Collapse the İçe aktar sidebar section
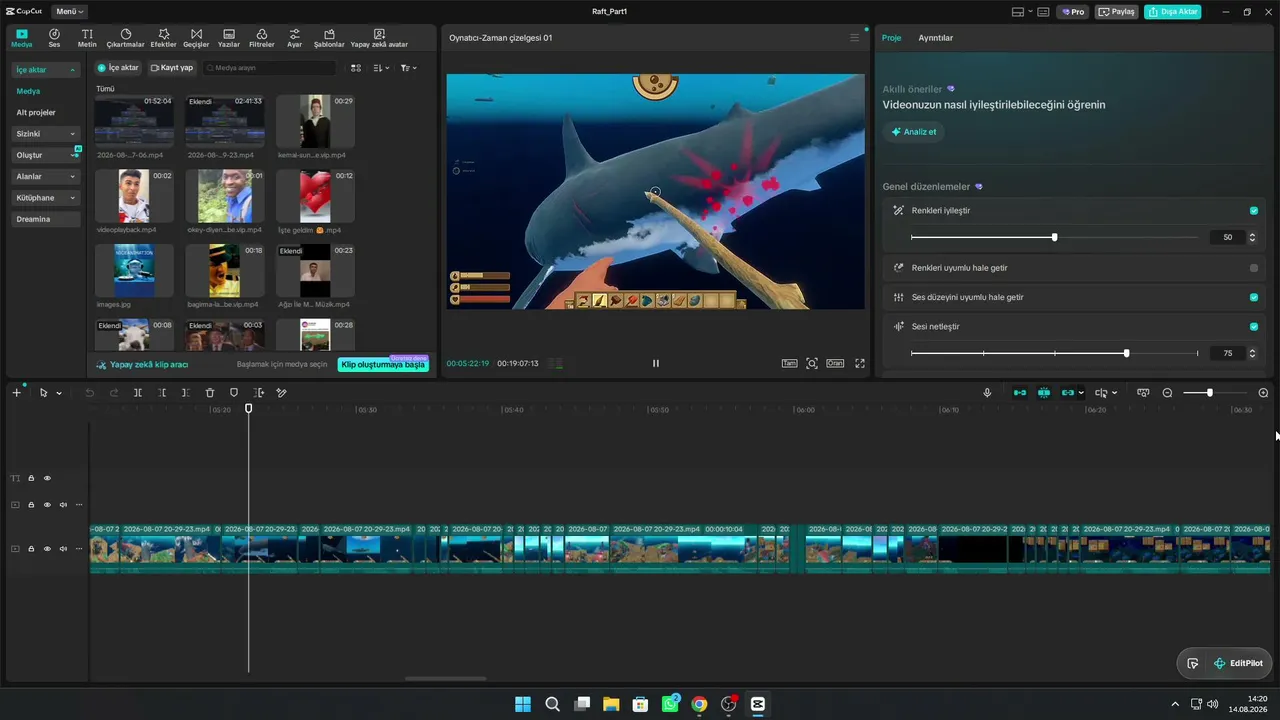This screenshot has width=1280, height=720. (72, 70)
